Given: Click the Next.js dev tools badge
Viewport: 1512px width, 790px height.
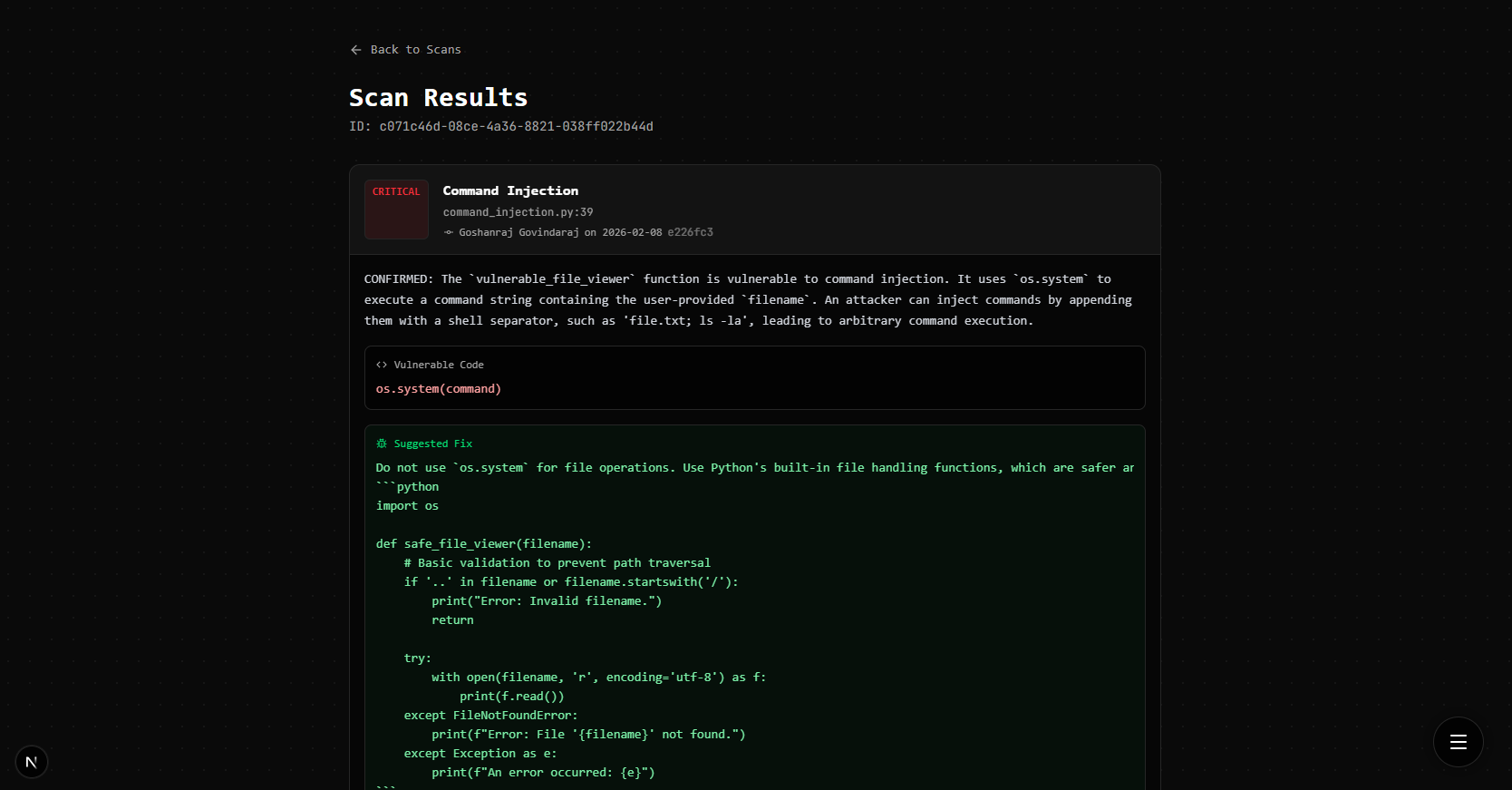Looking at the screenshot, I should tap(32, 762).
